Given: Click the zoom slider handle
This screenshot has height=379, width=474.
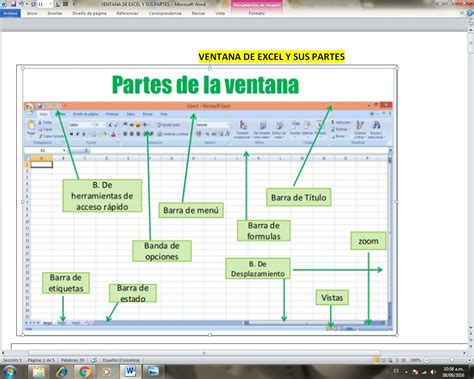Looking at the screenshot, I should click(x=452, y=360).
